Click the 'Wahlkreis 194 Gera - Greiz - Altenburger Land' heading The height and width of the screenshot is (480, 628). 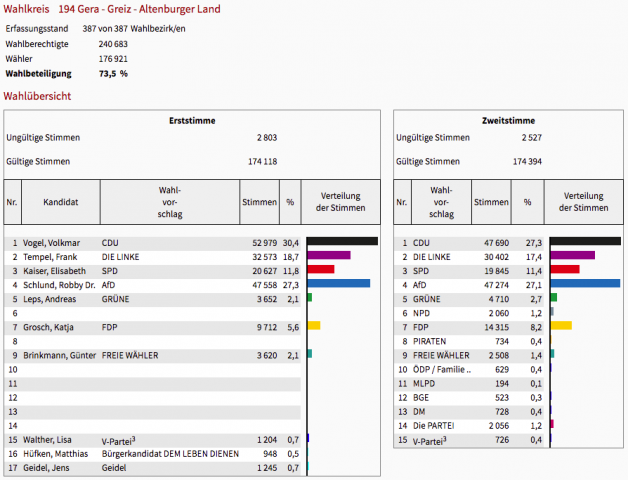click(x=112, y=9)
